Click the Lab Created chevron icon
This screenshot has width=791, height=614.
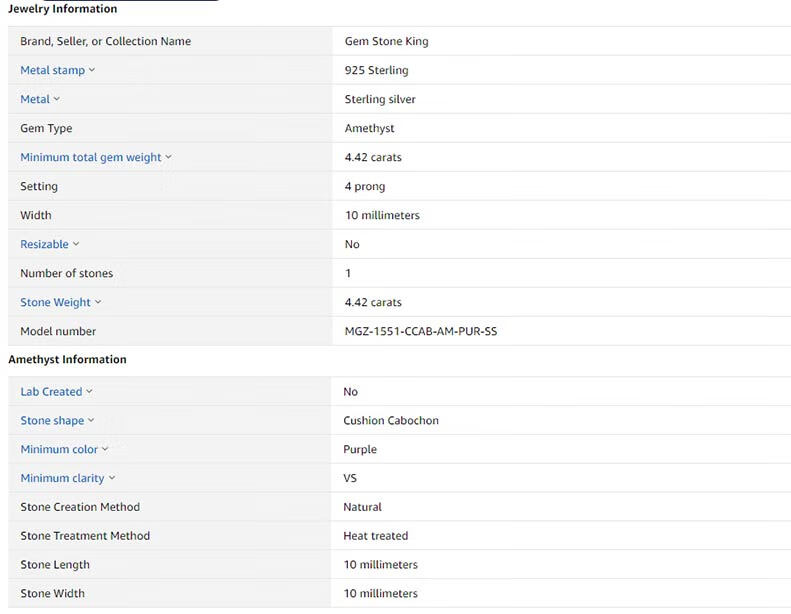(89, 392)
